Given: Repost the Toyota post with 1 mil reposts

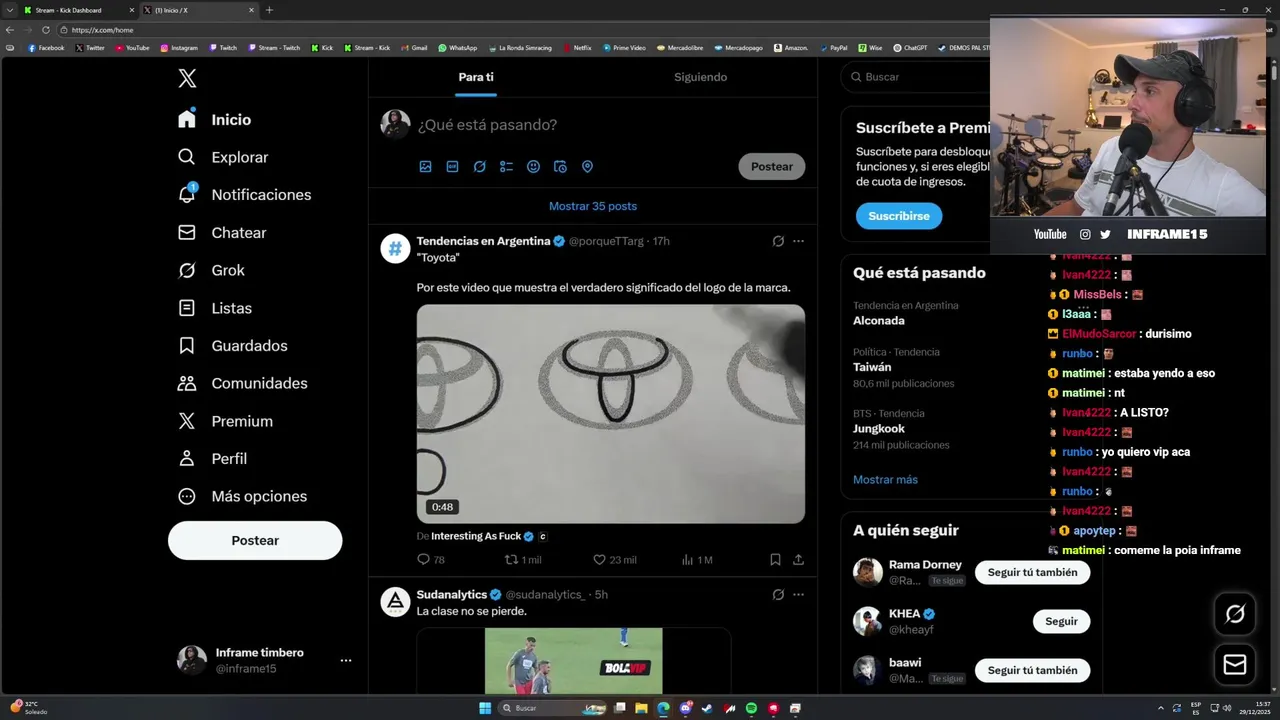Looking at the screenshot, I should 523,560.
